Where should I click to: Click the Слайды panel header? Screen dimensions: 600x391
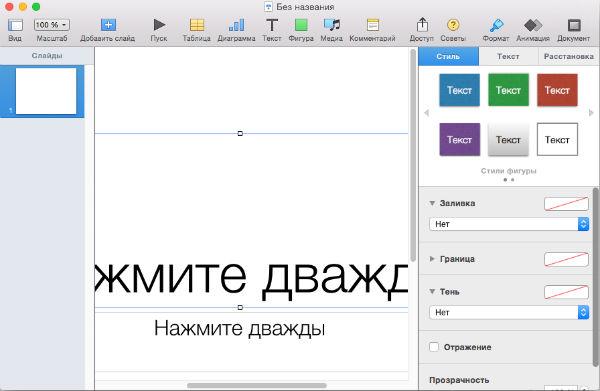tap(47, 56)
